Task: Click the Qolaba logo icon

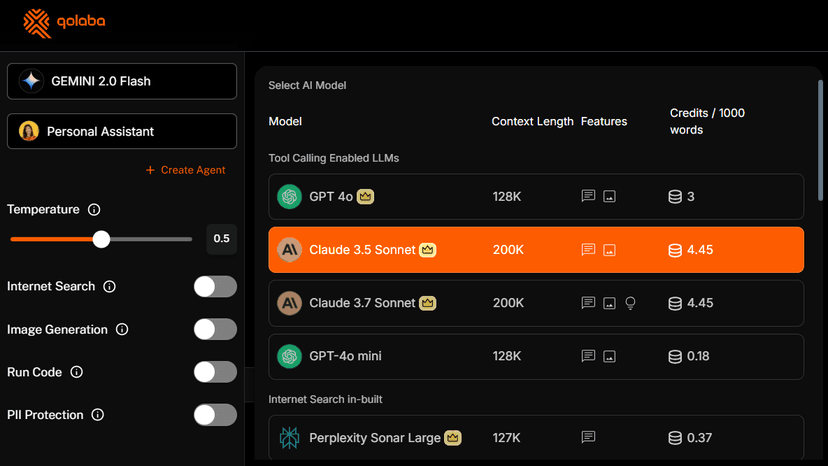Action: coord(36,22)
